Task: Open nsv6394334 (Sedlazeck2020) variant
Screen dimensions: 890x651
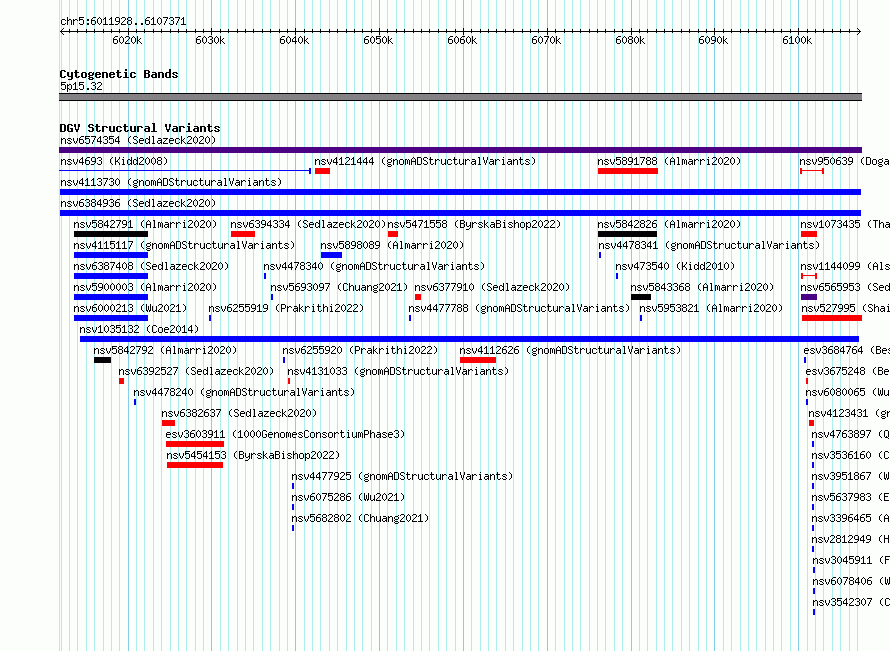Action: coord(308,224)
